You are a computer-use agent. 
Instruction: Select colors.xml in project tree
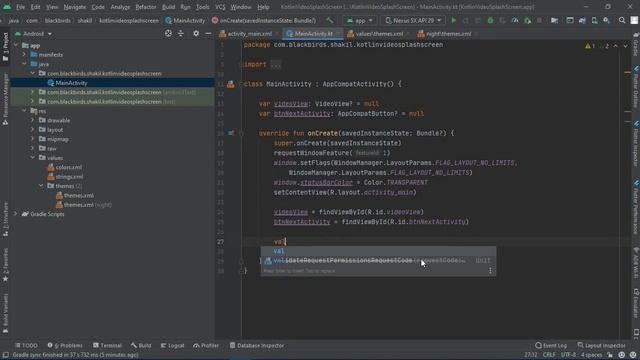69,167
